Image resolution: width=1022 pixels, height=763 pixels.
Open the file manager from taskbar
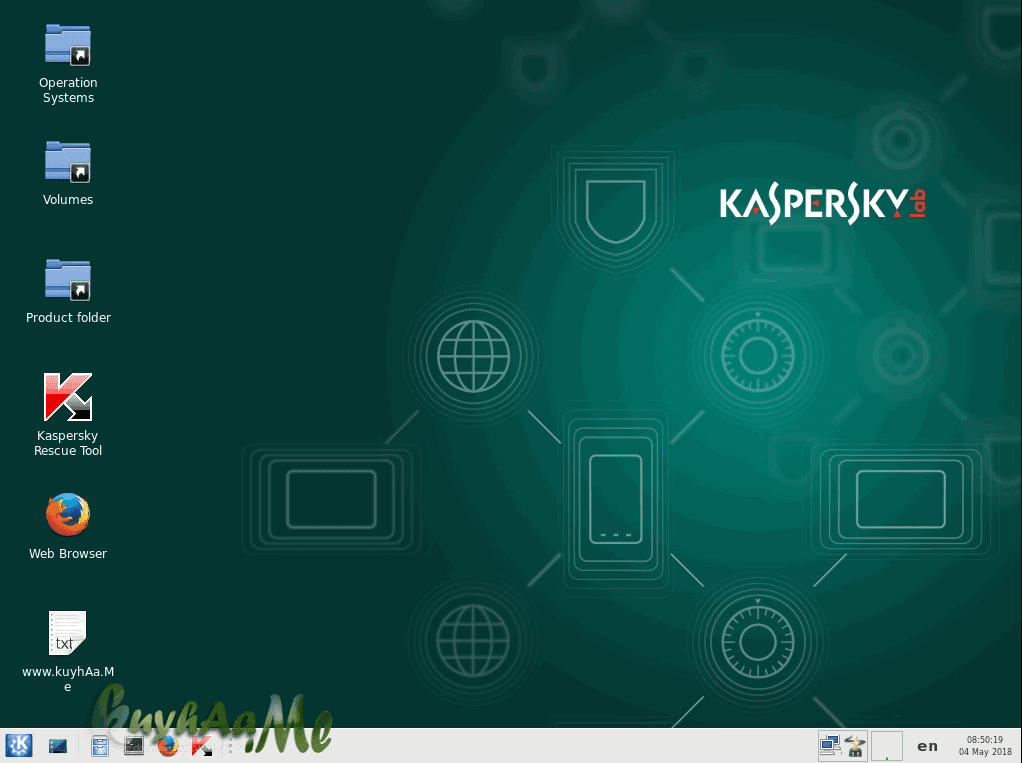pyautogui.click(x=100, y=746)
